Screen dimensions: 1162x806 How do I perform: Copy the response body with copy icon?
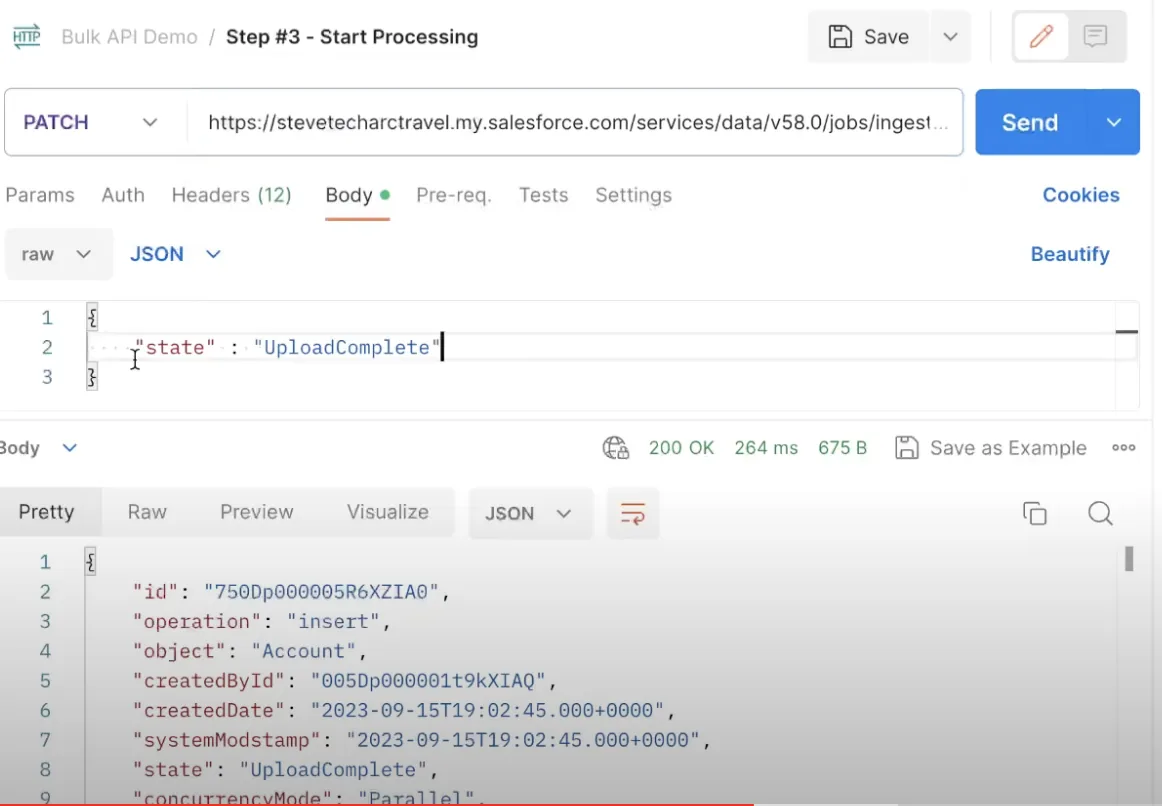pos(1035,513)
